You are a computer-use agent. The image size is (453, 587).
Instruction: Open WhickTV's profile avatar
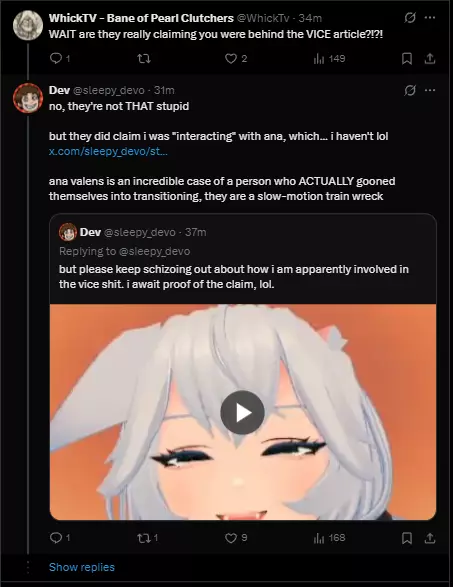(28, 25)
